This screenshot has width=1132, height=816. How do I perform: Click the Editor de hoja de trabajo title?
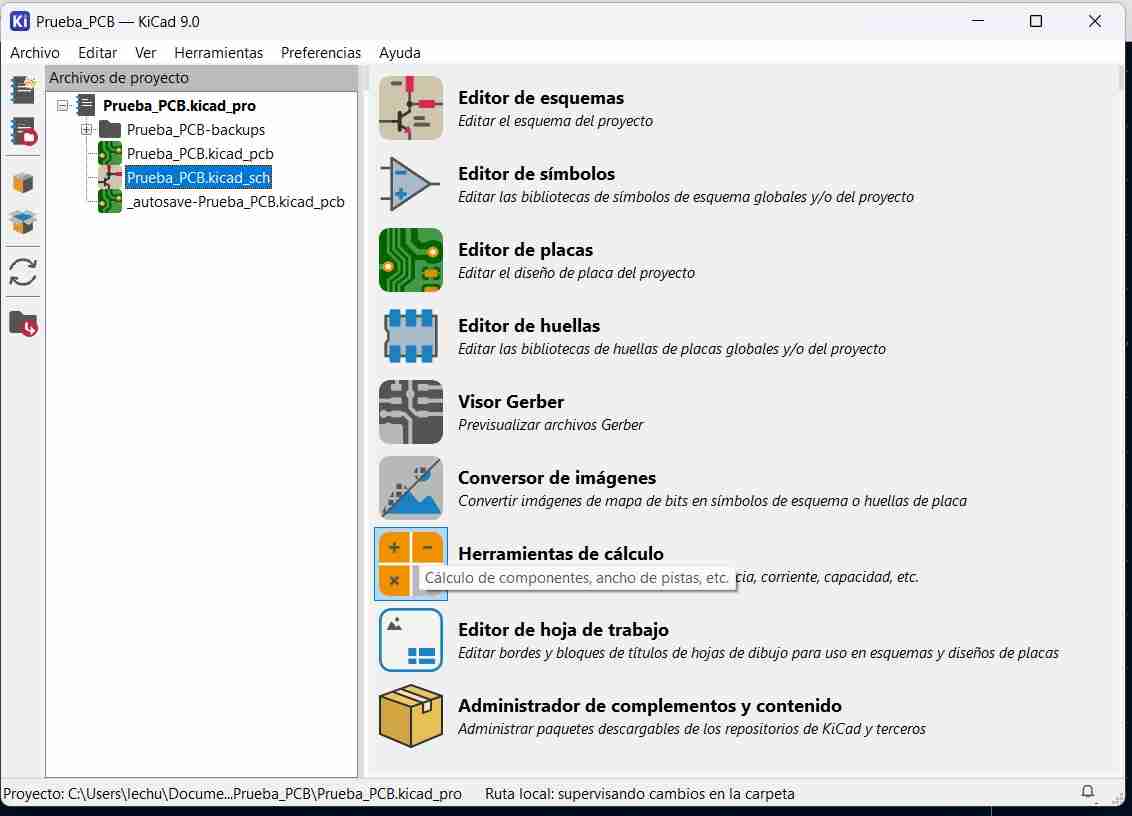pyautogui.click(x=563, y=630)
